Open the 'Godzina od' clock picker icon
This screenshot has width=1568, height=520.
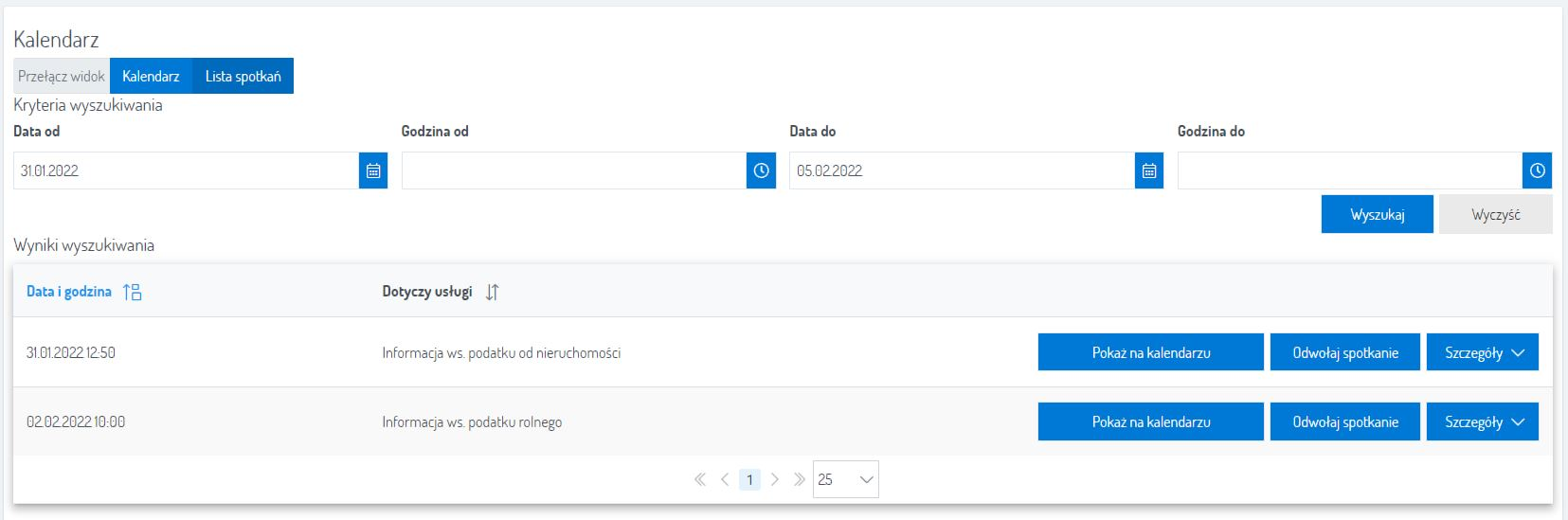pyautogui.click(x=761, y=170)
